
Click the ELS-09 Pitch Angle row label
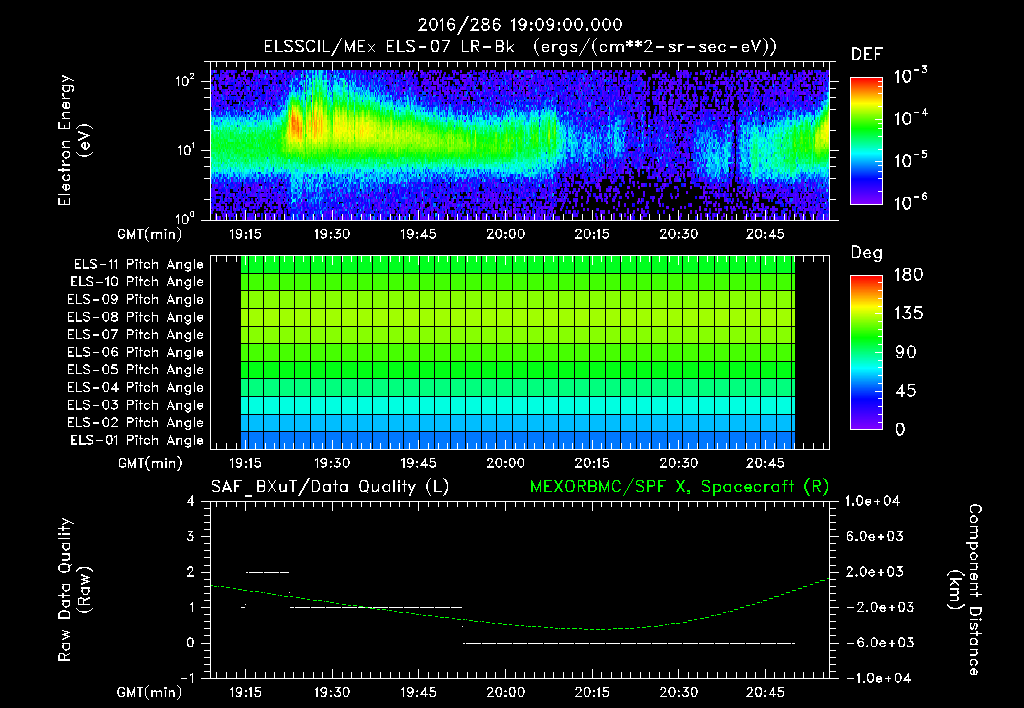(136, 300)
